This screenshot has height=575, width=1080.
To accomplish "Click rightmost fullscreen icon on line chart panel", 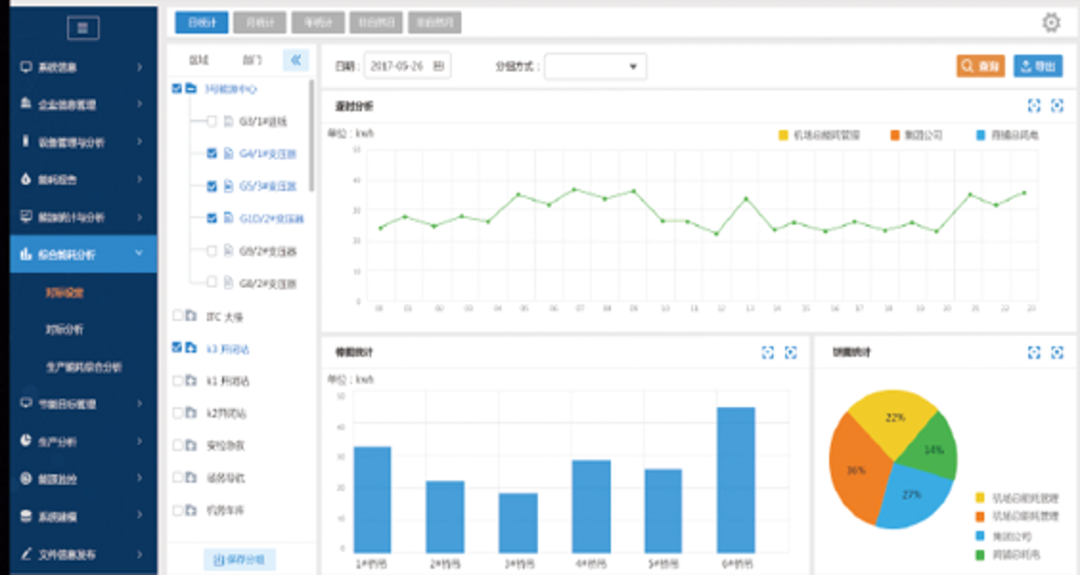I will 1057,106.
